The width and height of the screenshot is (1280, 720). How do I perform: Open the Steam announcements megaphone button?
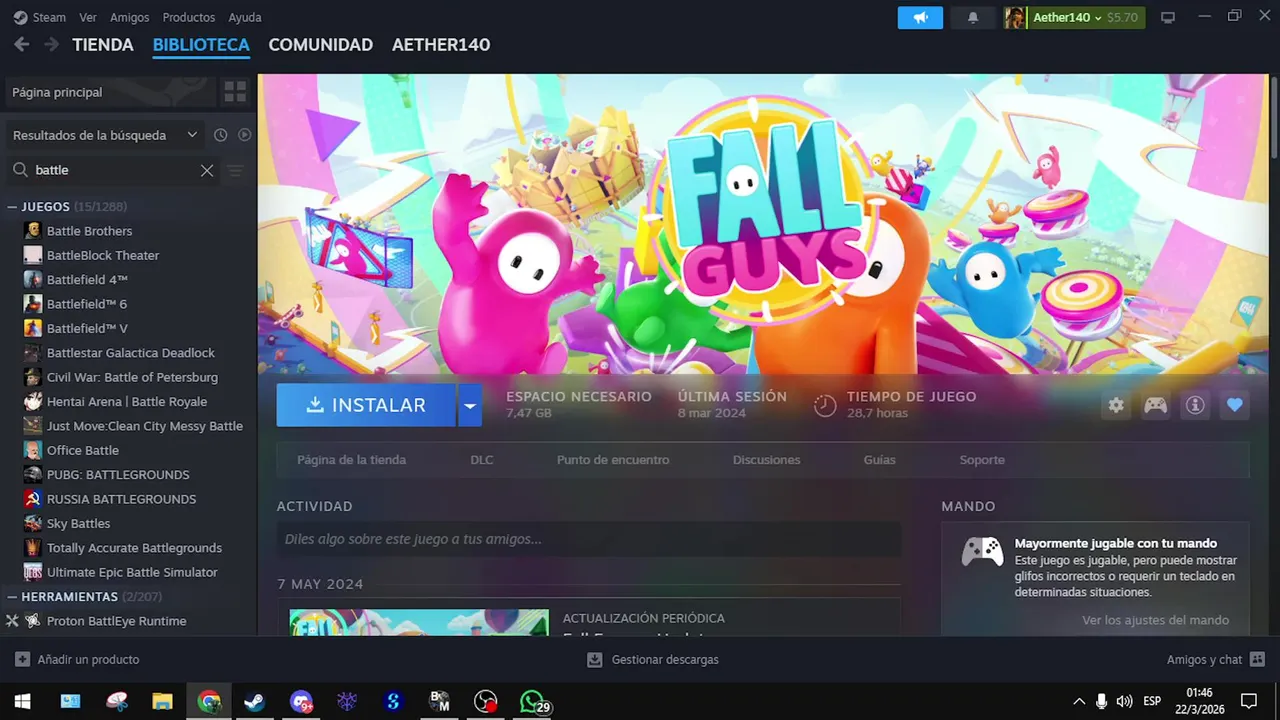tap(920, 18)
